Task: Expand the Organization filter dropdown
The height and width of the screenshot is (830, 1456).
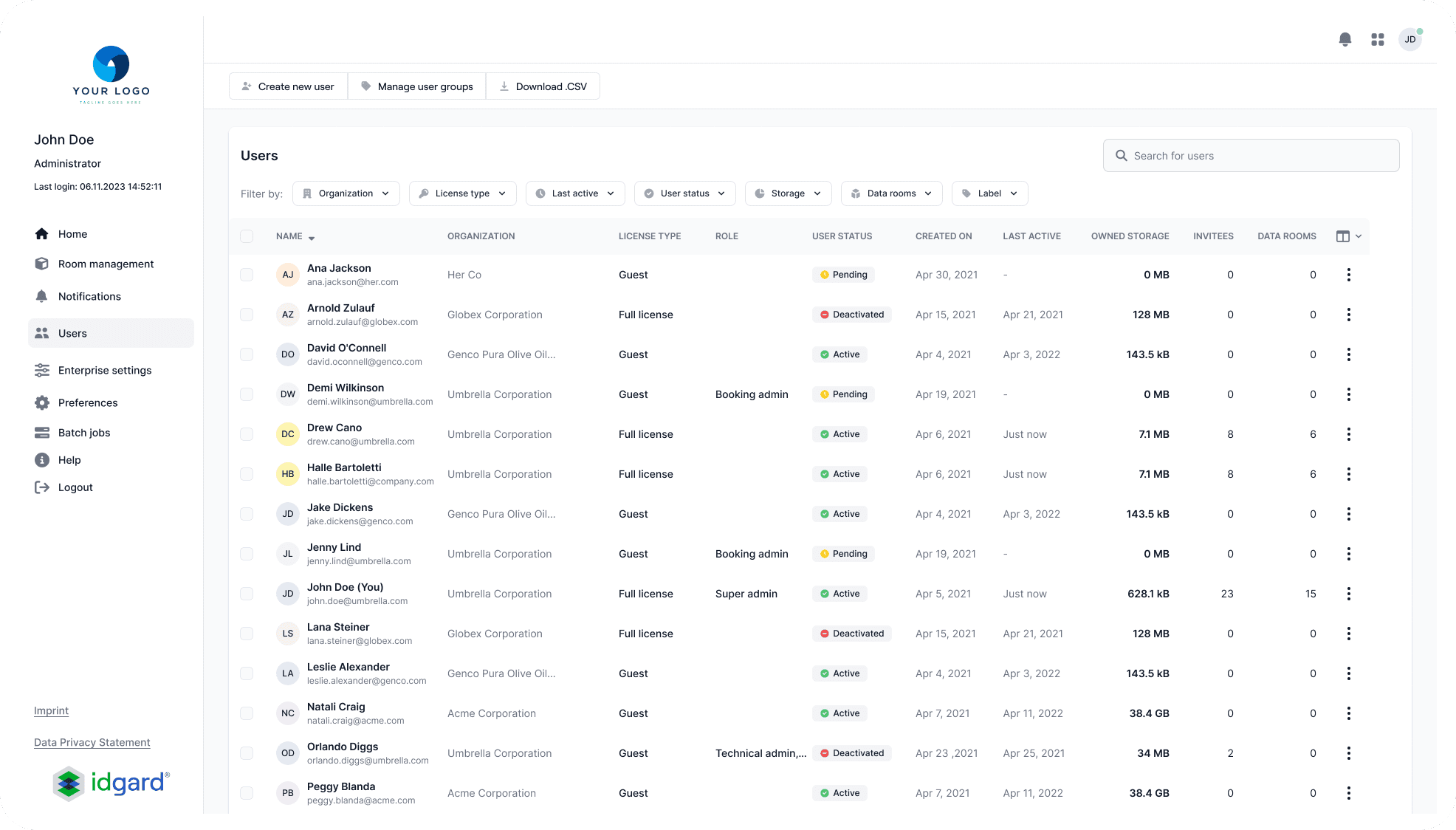Action: click(x=346, y=193)
